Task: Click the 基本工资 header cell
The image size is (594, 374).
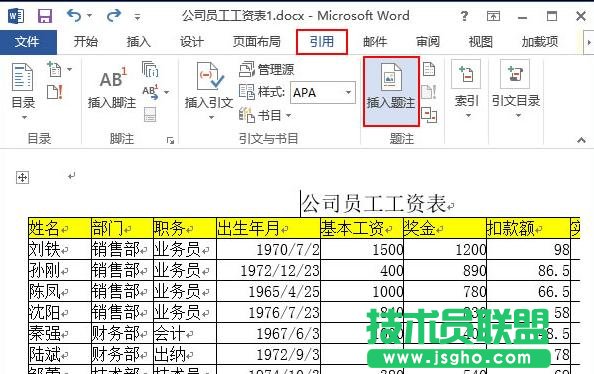Action: pos(362,228)
